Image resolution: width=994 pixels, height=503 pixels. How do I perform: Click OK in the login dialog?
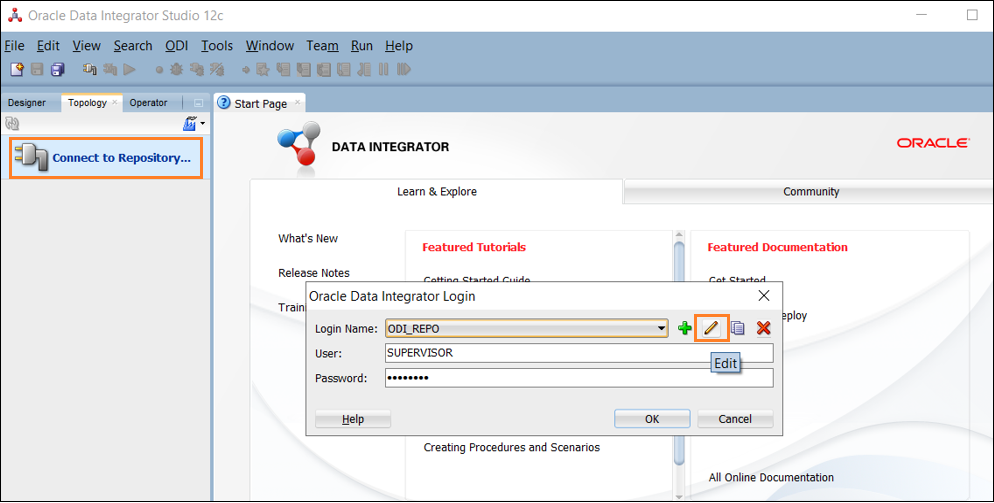click(652, 419)
